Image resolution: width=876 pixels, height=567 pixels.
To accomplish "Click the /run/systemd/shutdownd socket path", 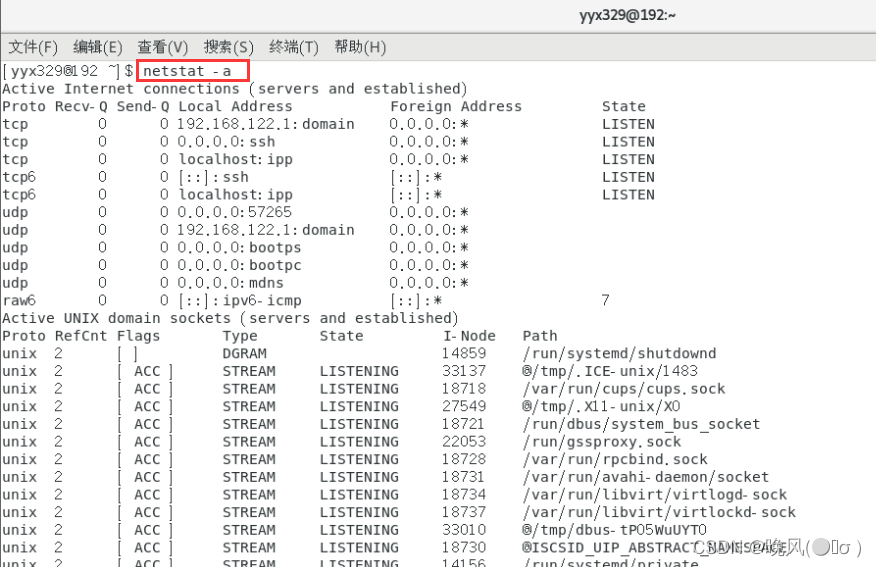I will [619, 353].
